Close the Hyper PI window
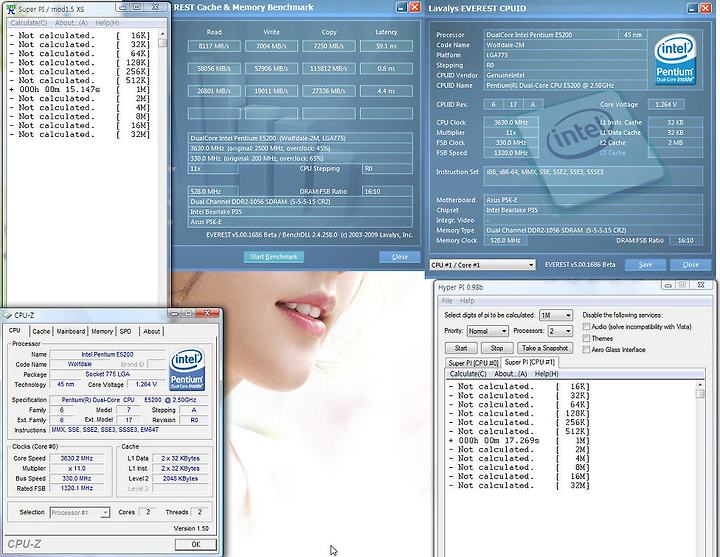The image size is (720, 557). pyautogui.click(x=701, y=285)
